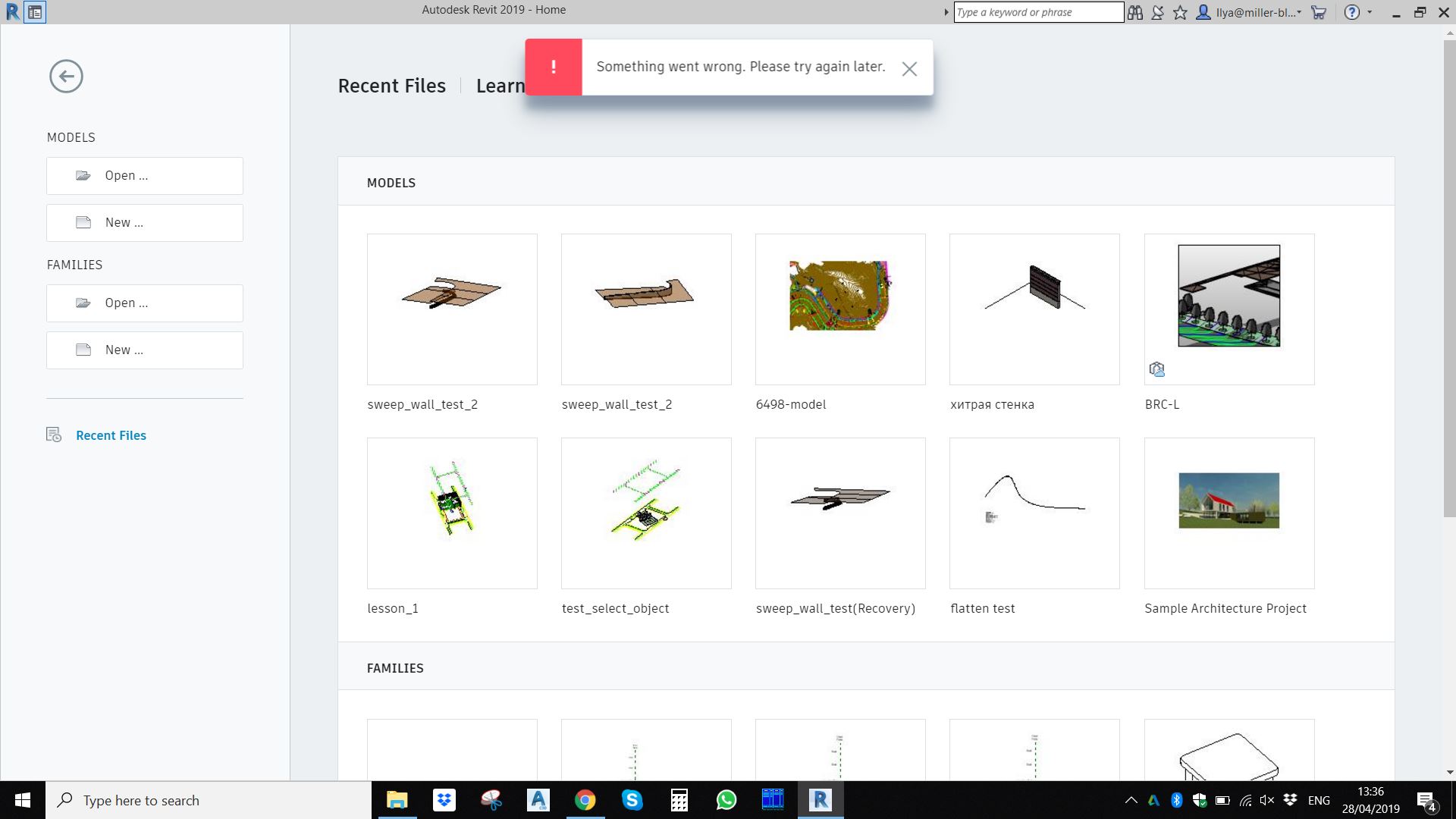Open the BRC-L model thumbnail
Image resolution: width=1456 pixels, height=819 pixels.
tap(1229, 309)
